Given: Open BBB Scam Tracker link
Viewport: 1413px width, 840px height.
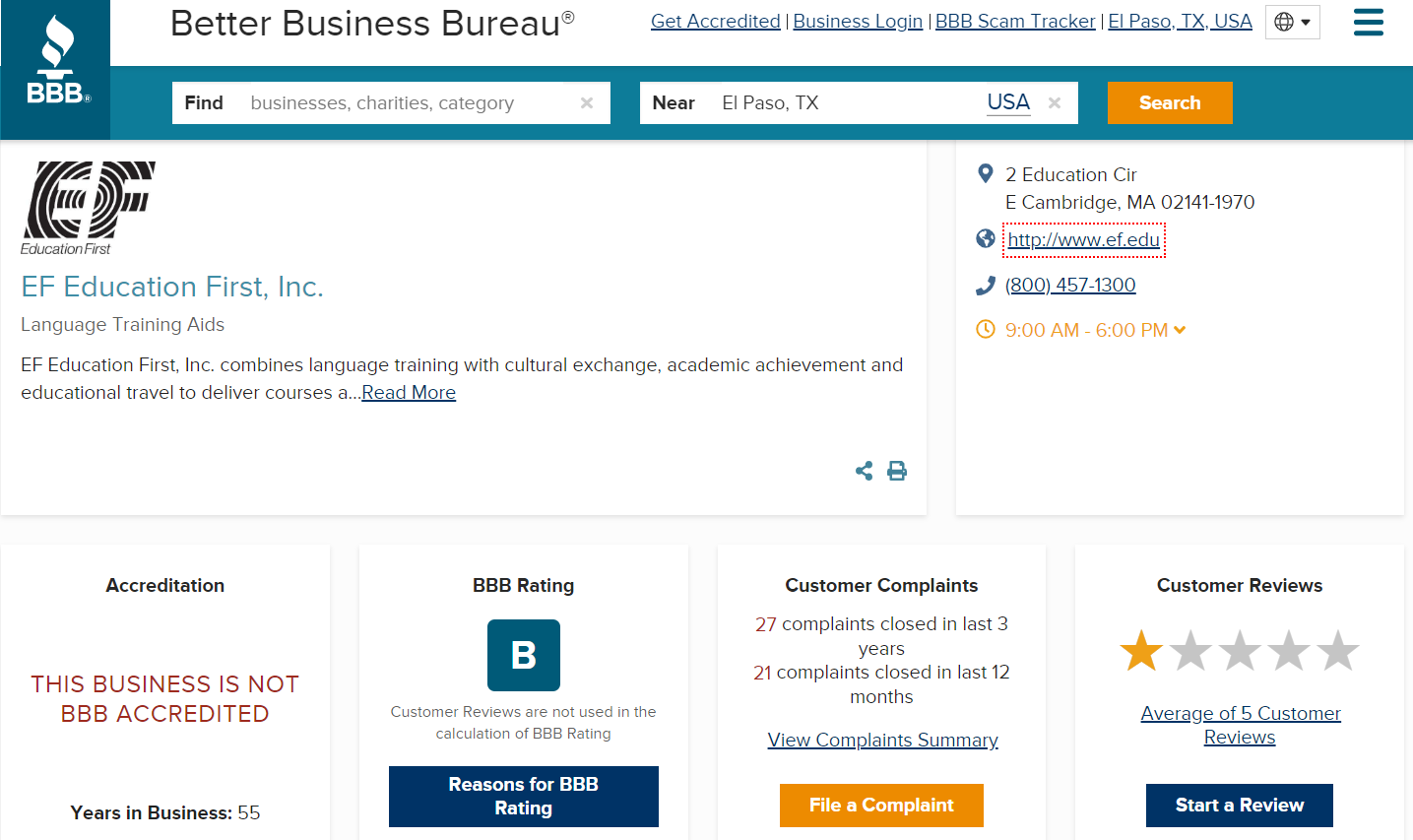Looking at the screenshot, I should click(x=1015, y=22).
